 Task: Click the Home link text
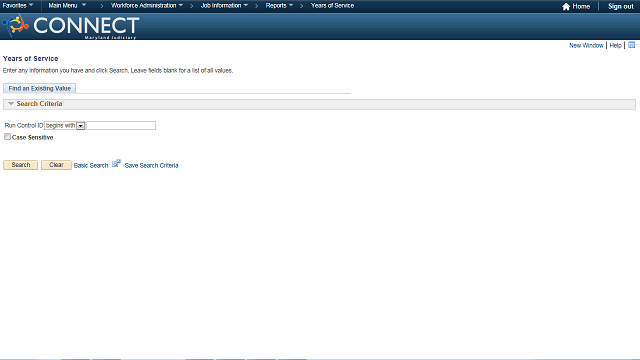581,7
